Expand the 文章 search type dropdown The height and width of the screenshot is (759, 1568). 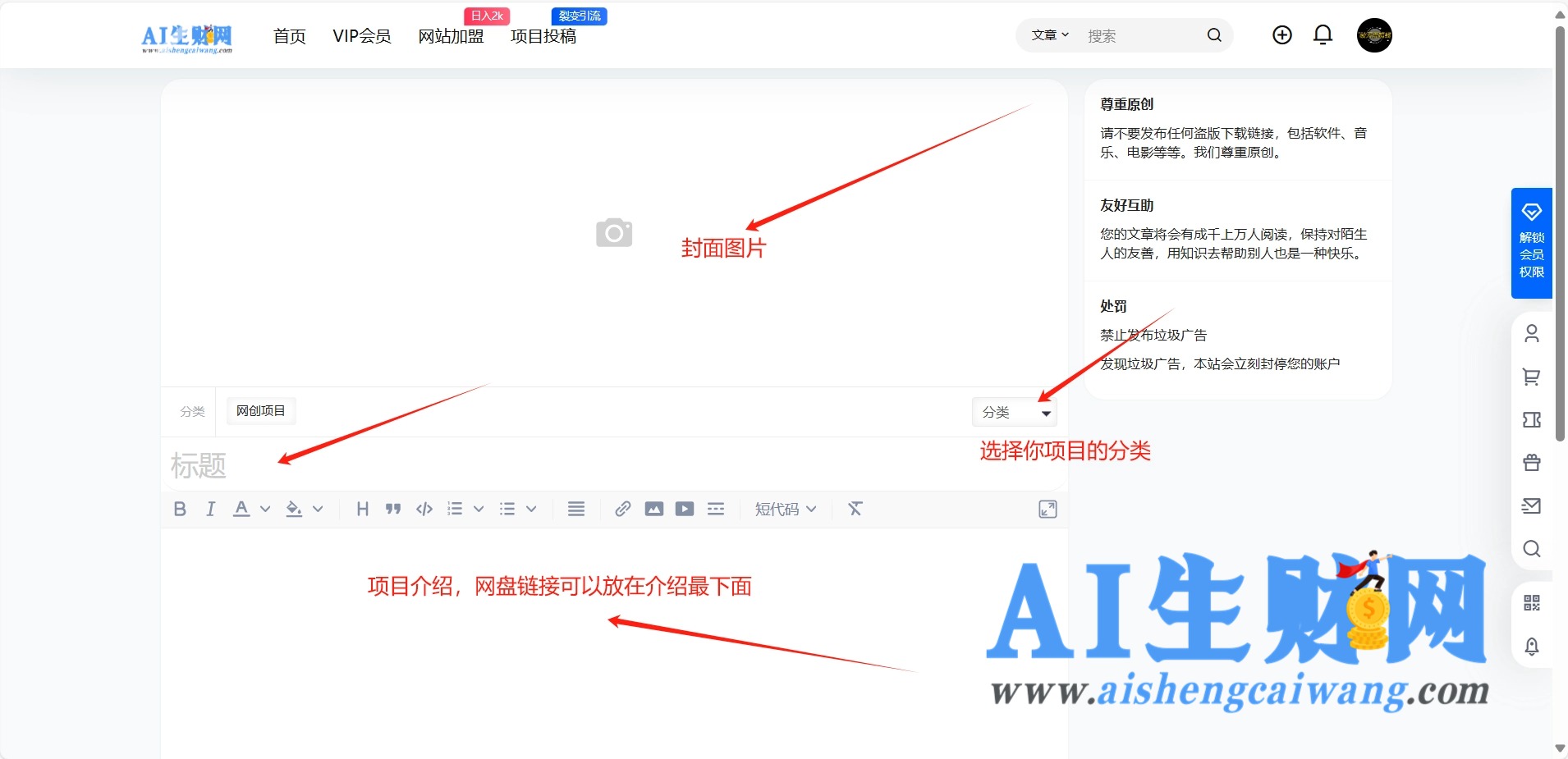point(1048,35)
